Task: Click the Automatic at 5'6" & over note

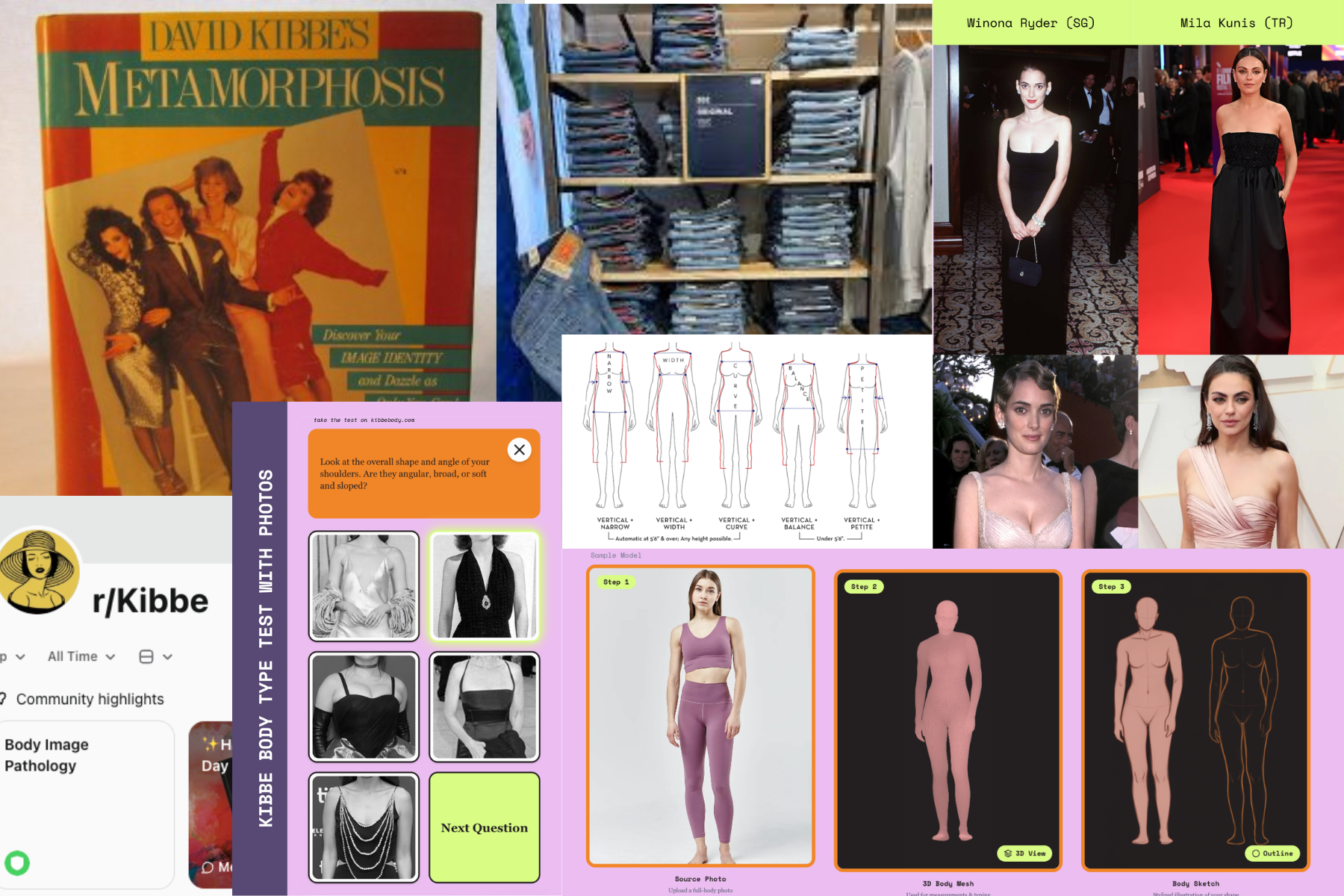Action: click(x=673, y=538)
